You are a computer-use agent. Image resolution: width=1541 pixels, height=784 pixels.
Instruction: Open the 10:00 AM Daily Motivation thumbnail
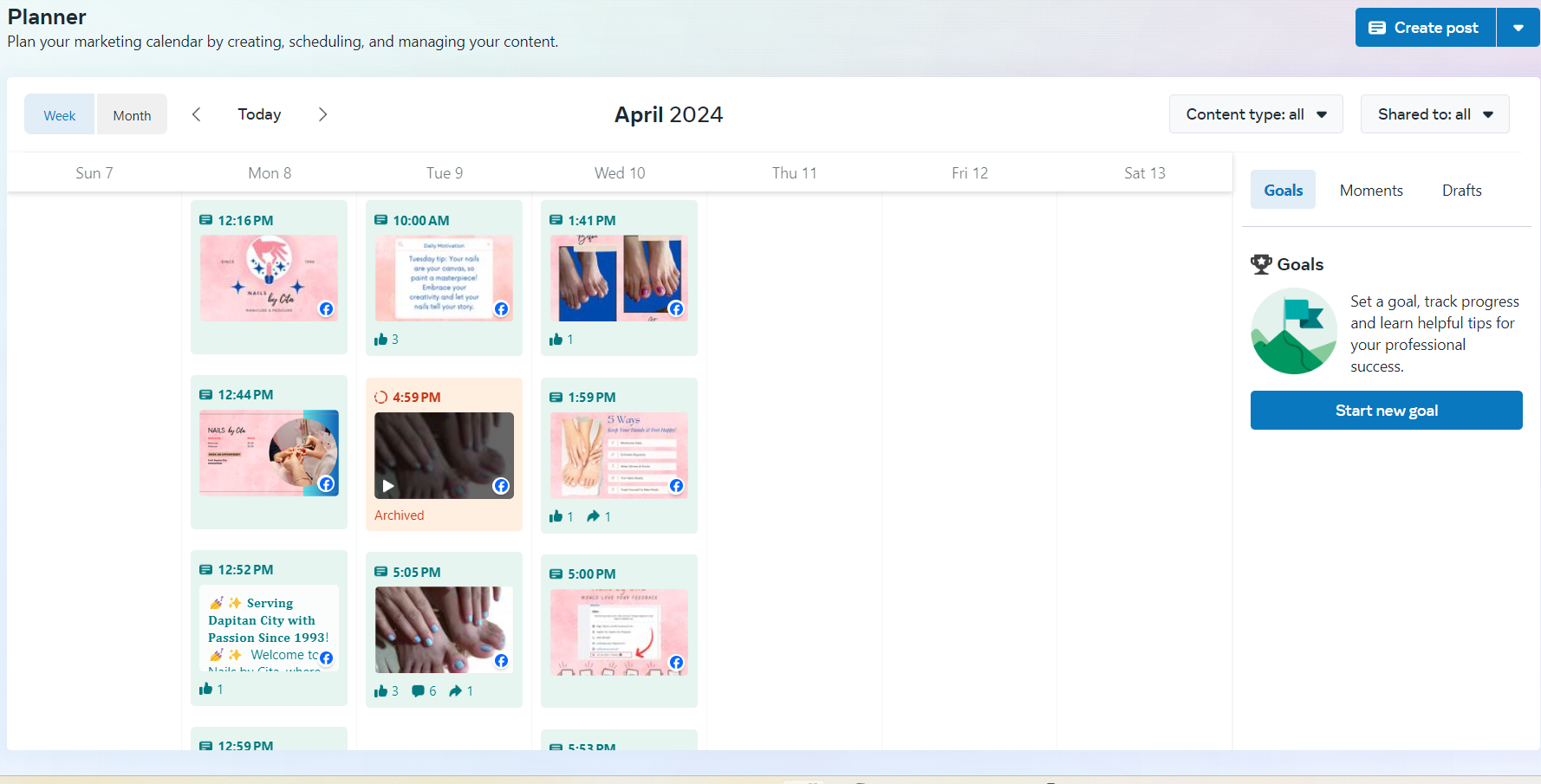444,278
